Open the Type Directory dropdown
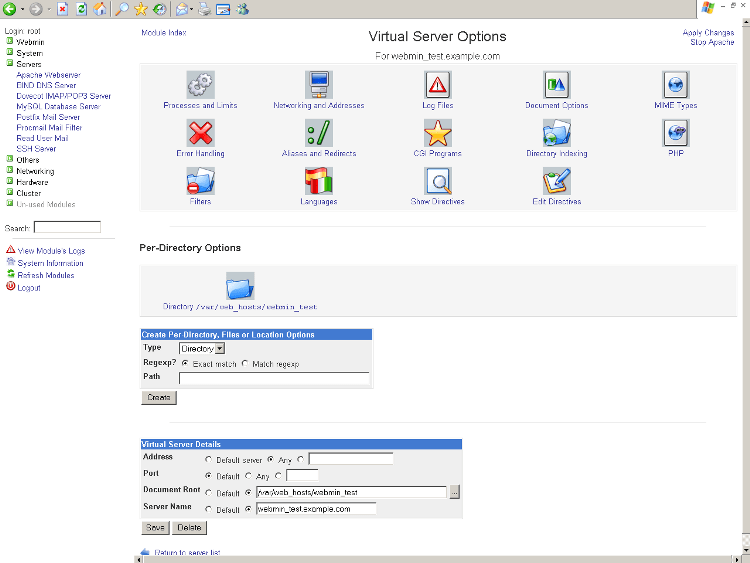This screenshot has height=563, width=750. tap(202, 348)
